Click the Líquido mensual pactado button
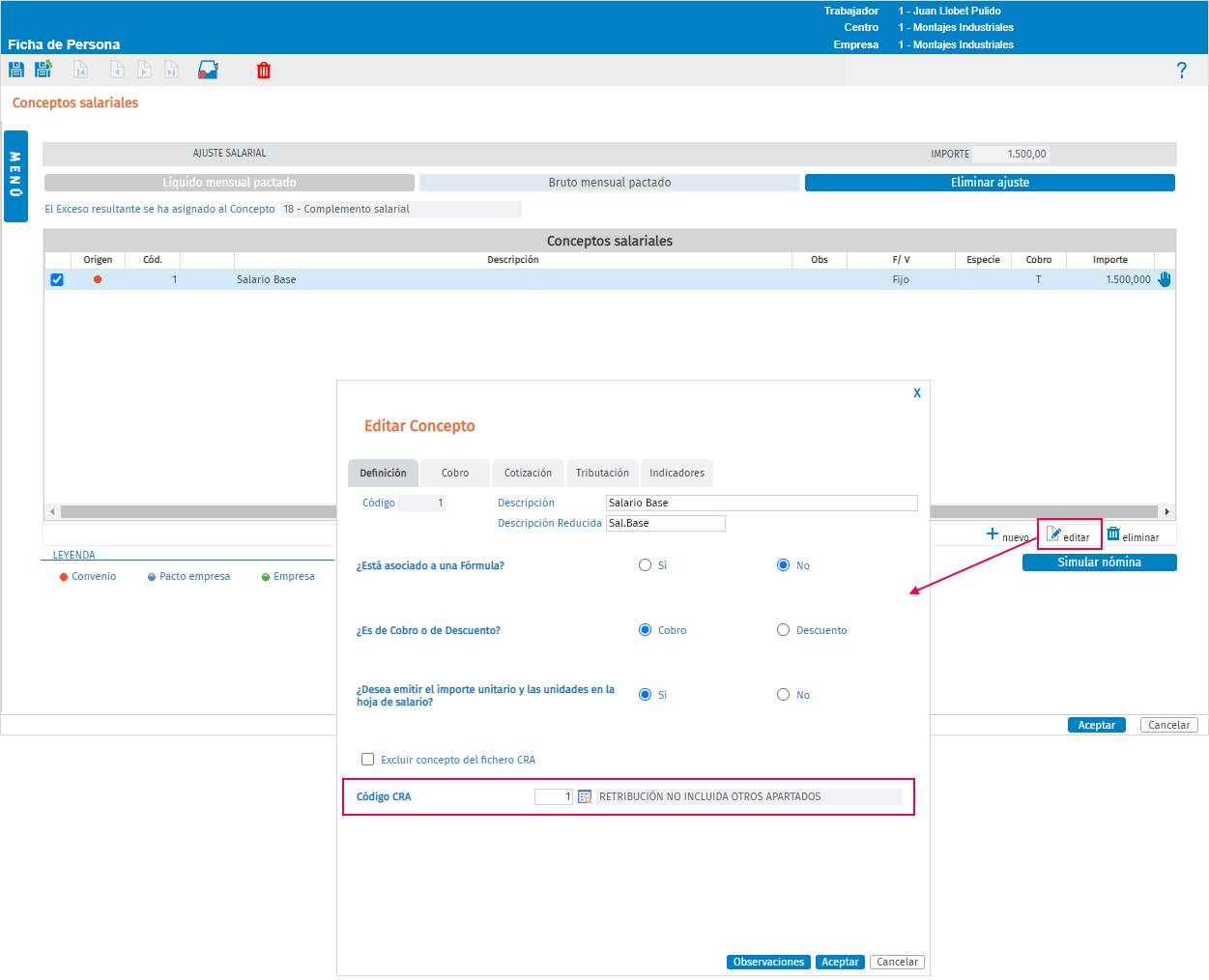The width and height of the screenshot is (1209, 980). [229, 183]
